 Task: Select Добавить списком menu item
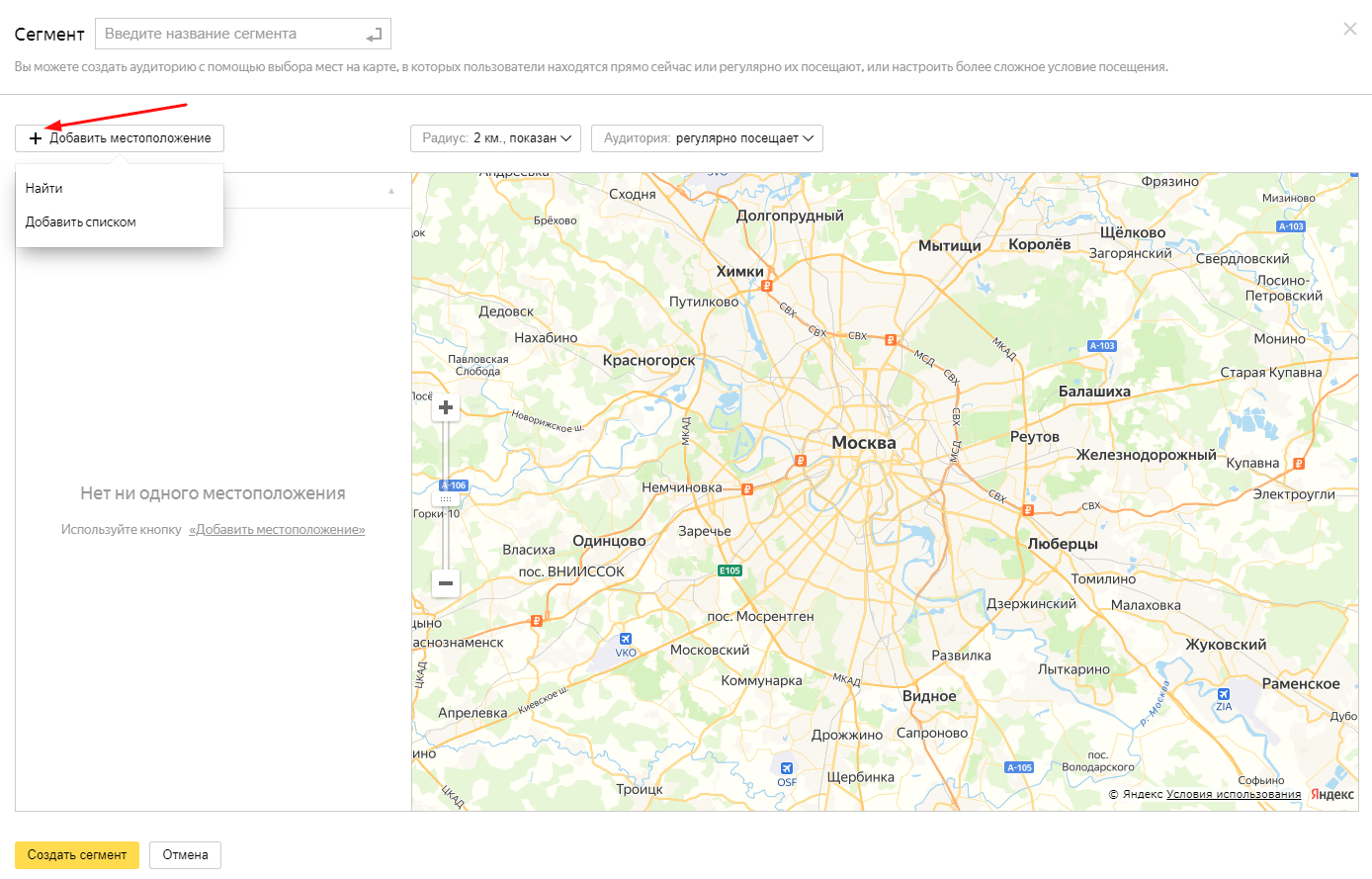(81, 221)
